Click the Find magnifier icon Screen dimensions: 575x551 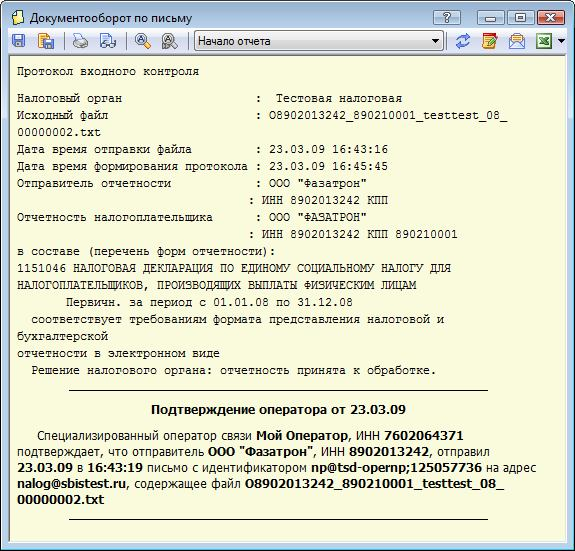pyautogui.click(x=142, y=41)
